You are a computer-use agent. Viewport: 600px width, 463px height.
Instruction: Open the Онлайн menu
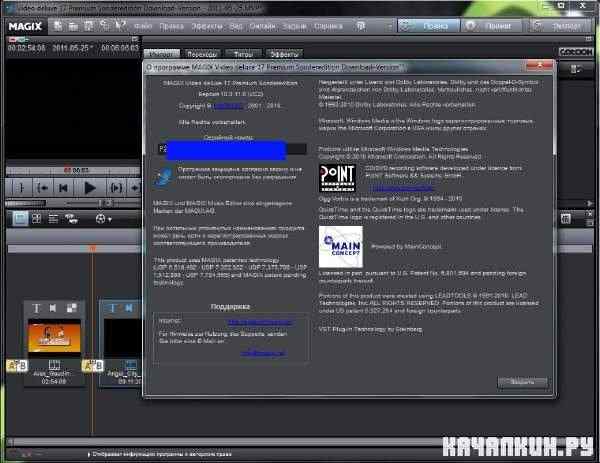pyautogui.click(x=262, y=26)
